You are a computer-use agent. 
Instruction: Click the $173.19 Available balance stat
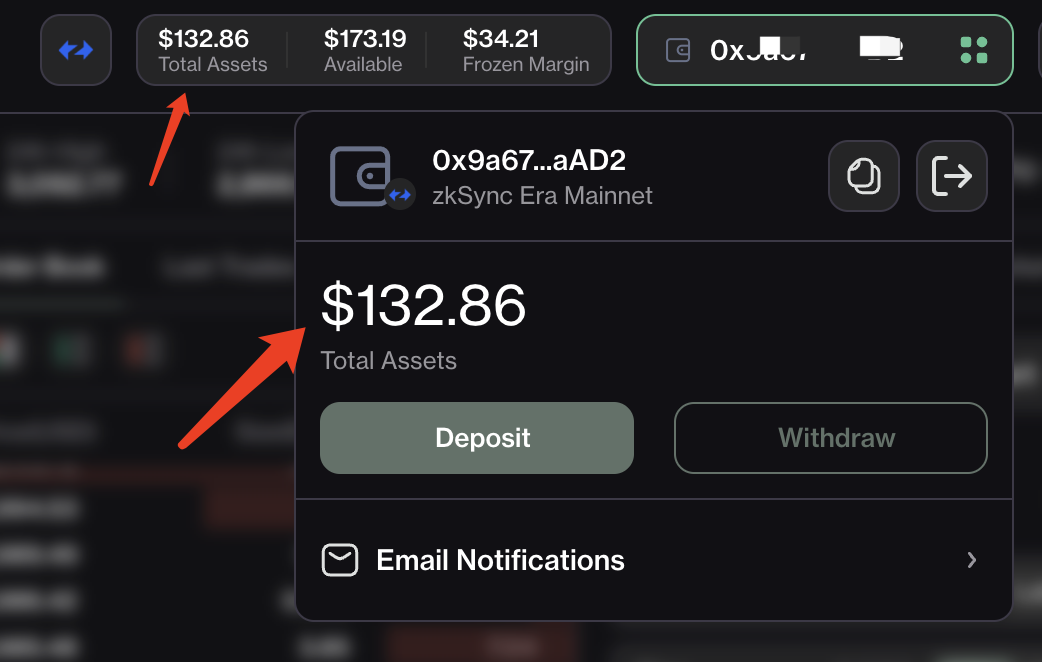tap(365, 50)
